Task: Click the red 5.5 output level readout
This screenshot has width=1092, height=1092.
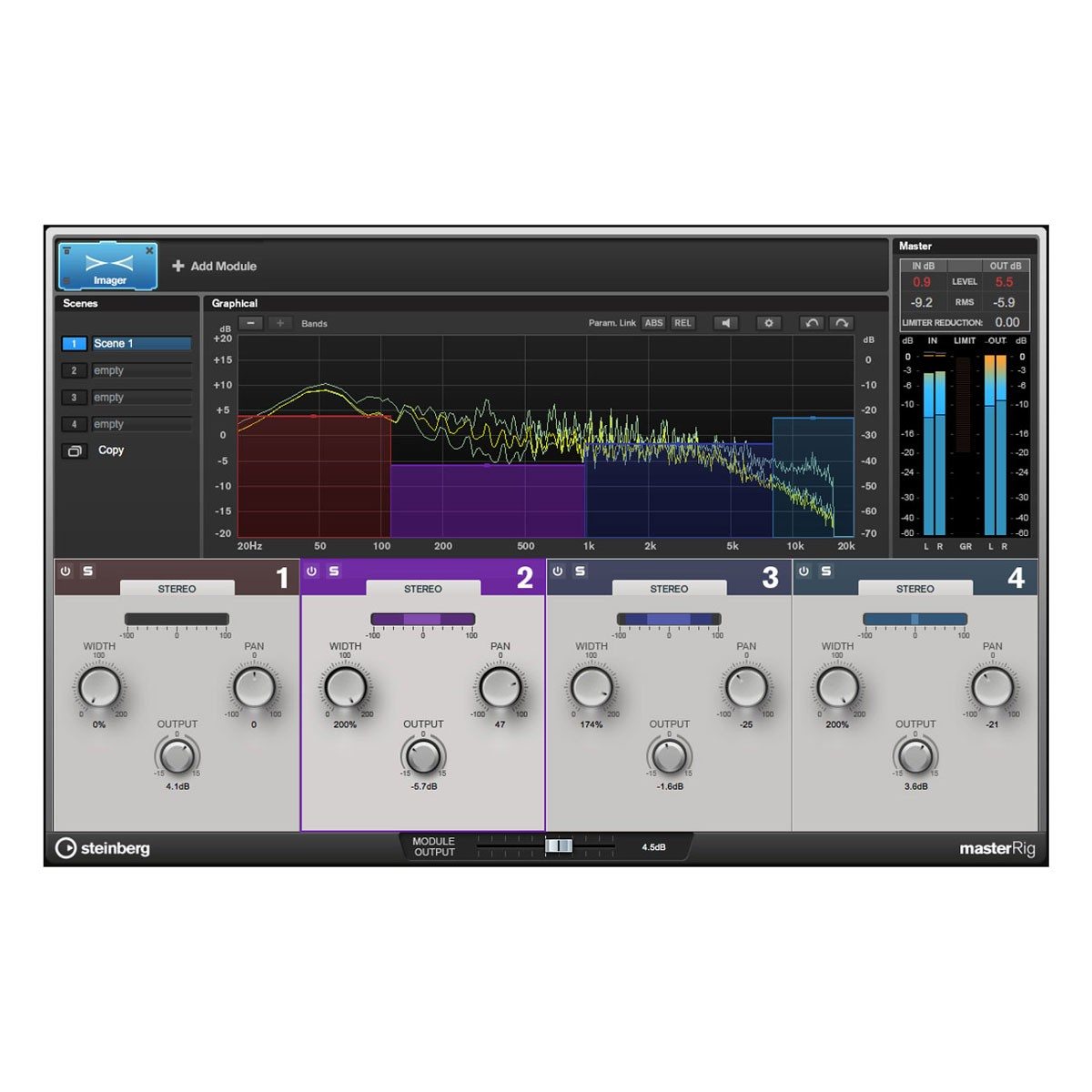Action: tap(1004, 282)
